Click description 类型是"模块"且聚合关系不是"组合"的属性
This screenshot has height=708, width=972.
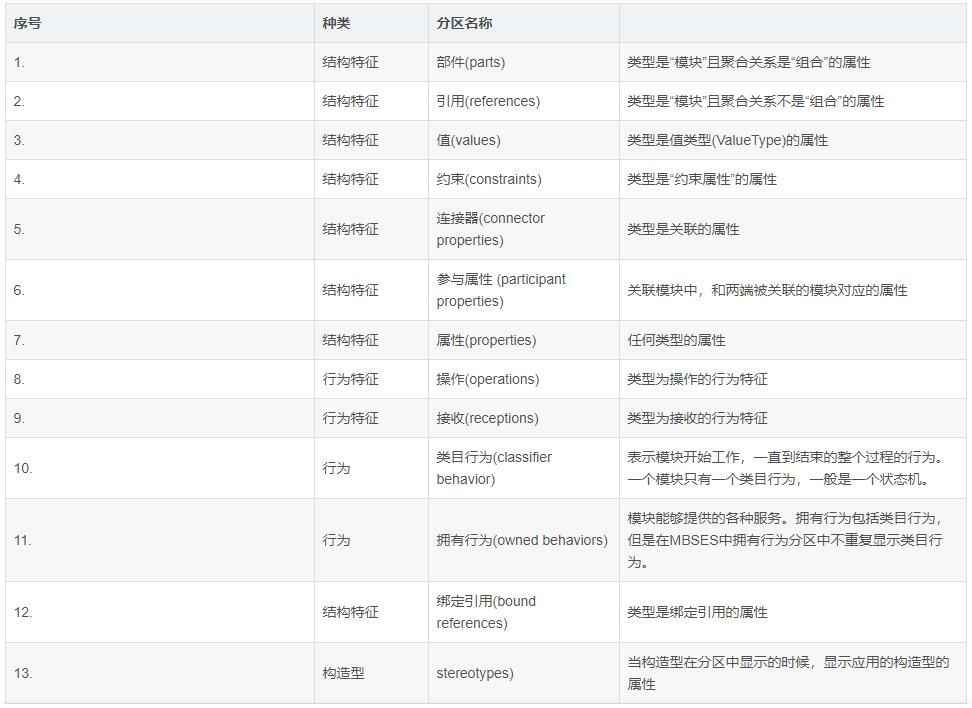point(793,101)
